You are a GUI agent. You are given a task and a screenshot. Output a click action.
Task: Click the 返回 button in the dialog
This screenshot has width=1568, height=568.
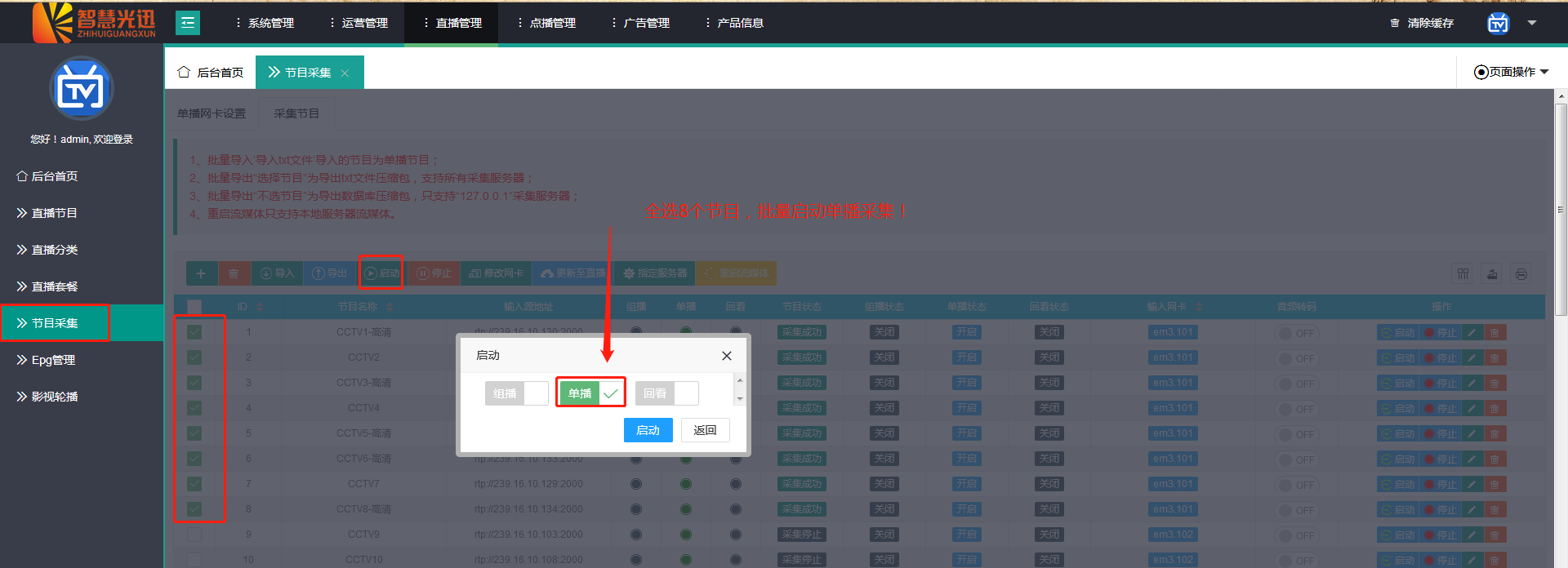[x=705, y=430]
